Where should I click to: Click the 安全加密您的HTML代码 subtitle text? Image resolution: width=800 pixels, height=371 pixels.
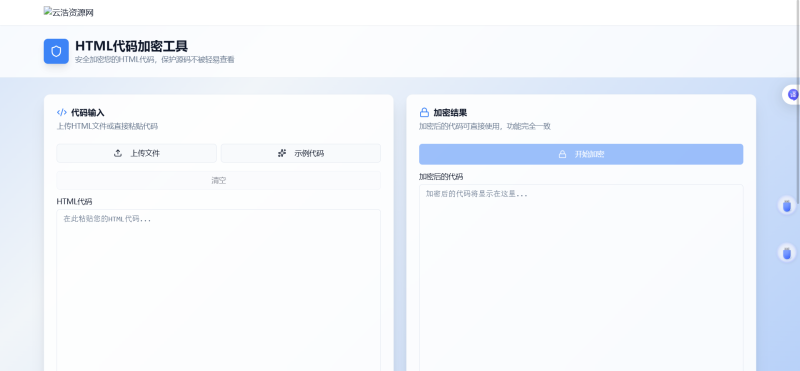[x=155, y=60]
